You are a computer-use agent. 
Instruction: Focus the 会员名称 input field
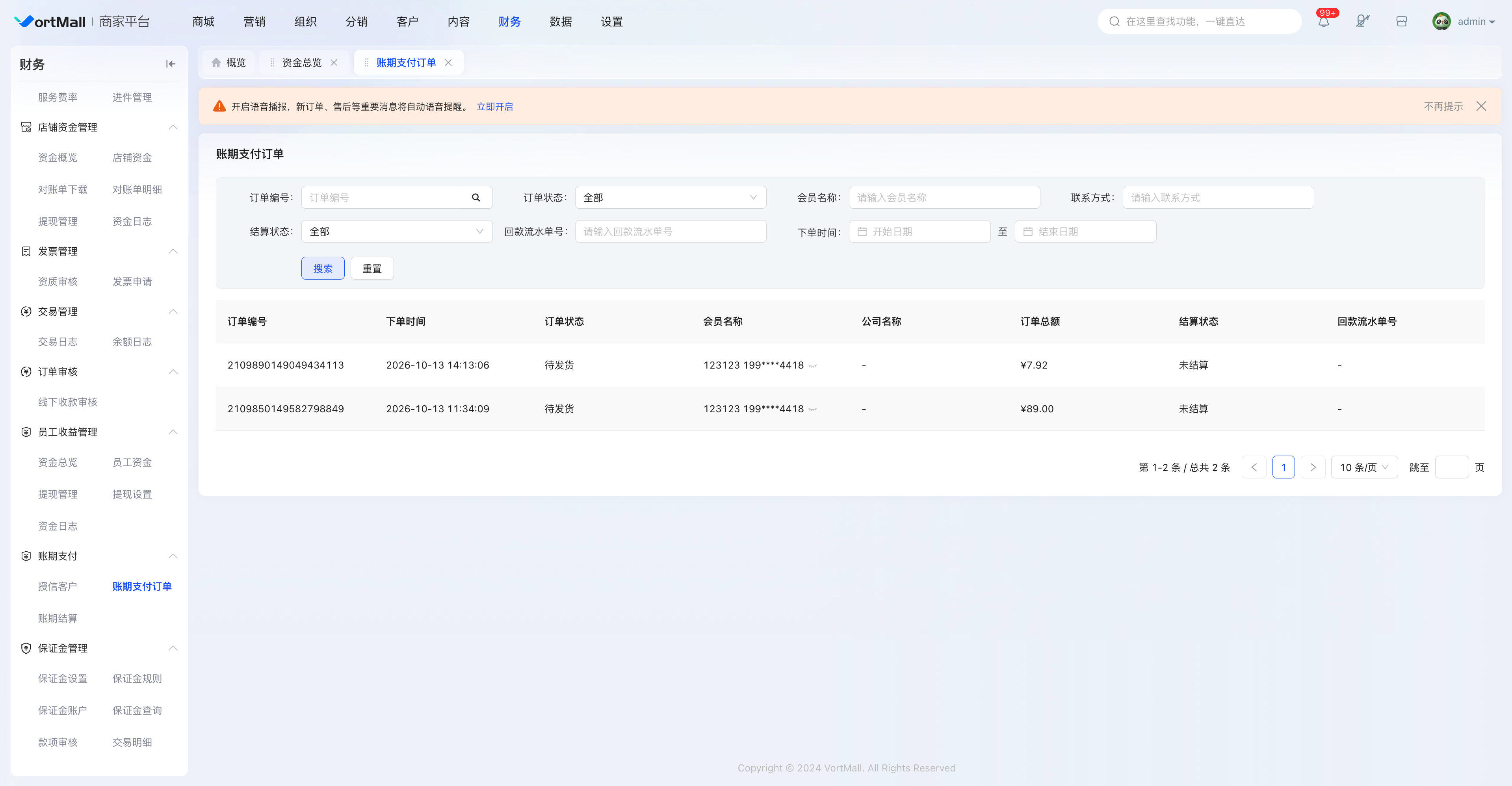(x=944, y=198)
